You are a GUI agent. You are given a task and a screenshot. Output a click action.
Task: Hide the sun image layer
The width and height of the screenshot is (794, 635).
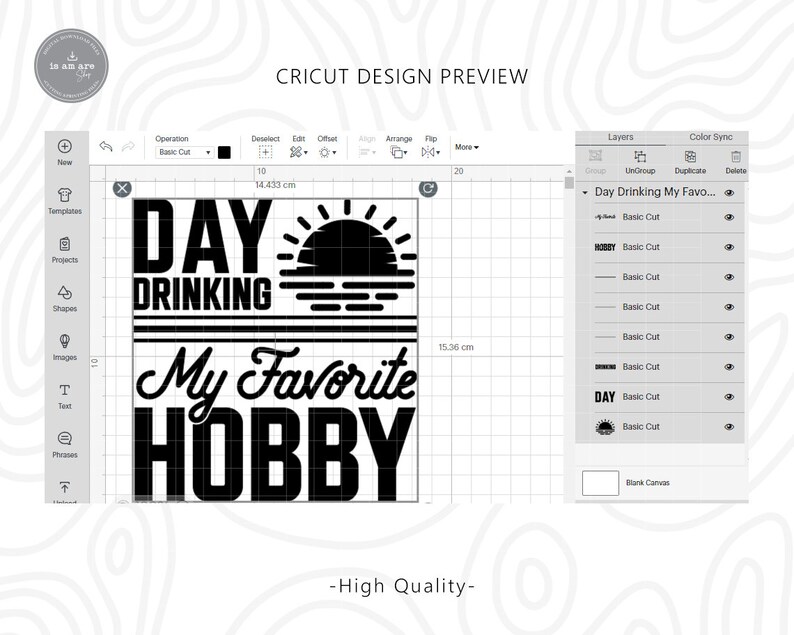(729, 427)
